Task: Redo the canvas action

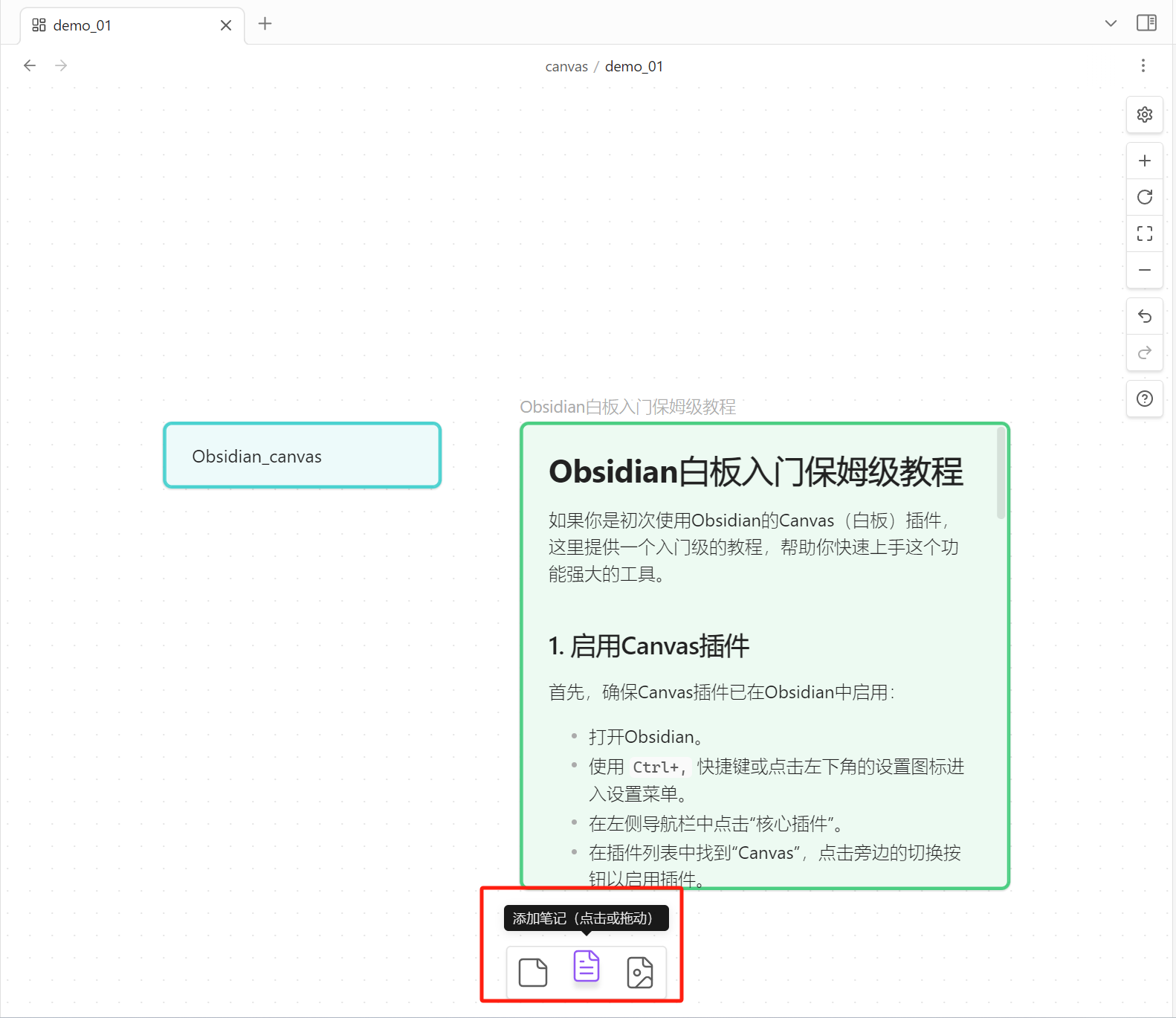Action: [1145, 352]
